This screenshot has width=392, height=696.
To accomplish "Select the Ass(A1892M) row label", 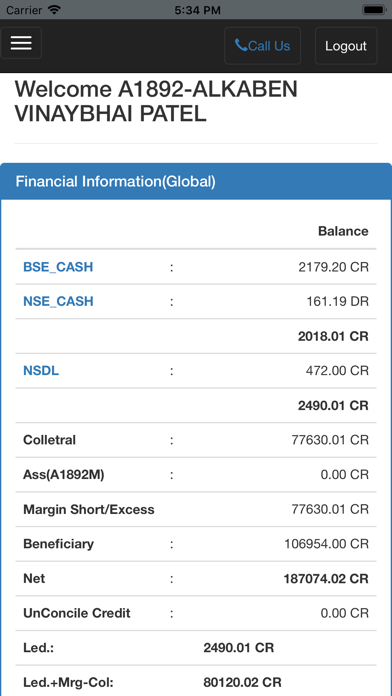I will (63, 475).
